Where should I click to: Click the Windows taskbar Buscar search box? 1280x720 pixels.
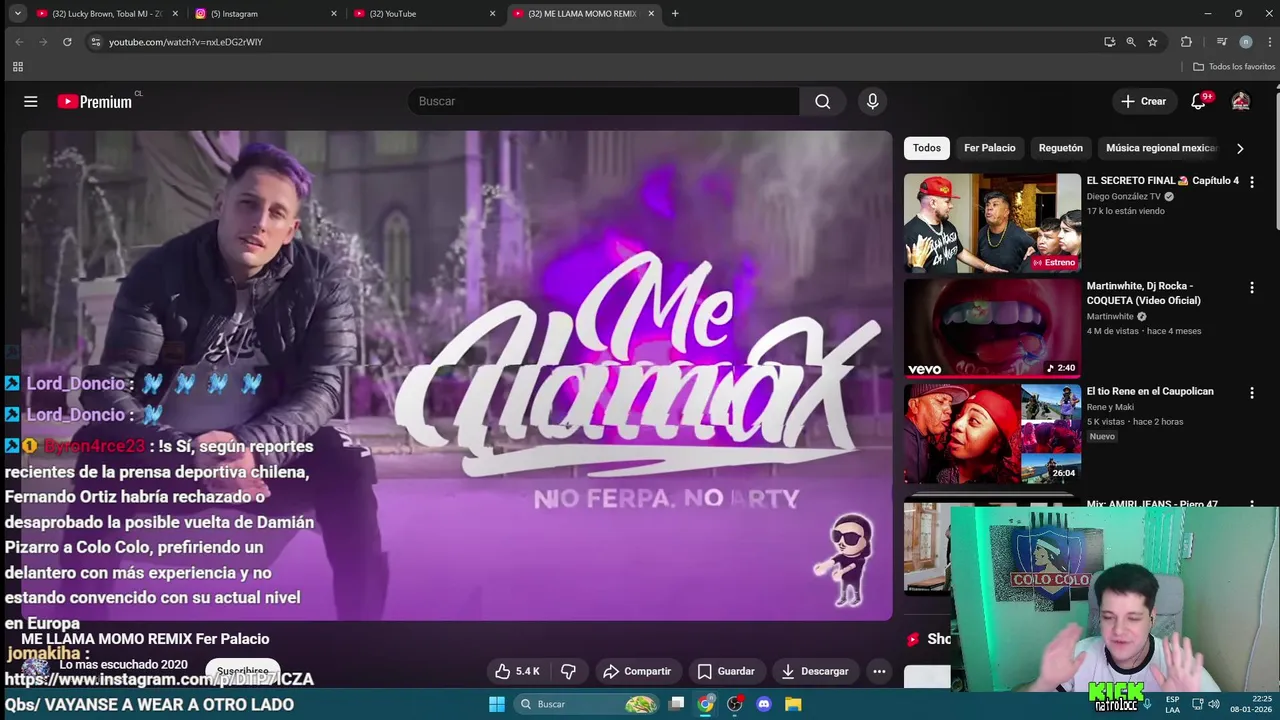(585, 704)
